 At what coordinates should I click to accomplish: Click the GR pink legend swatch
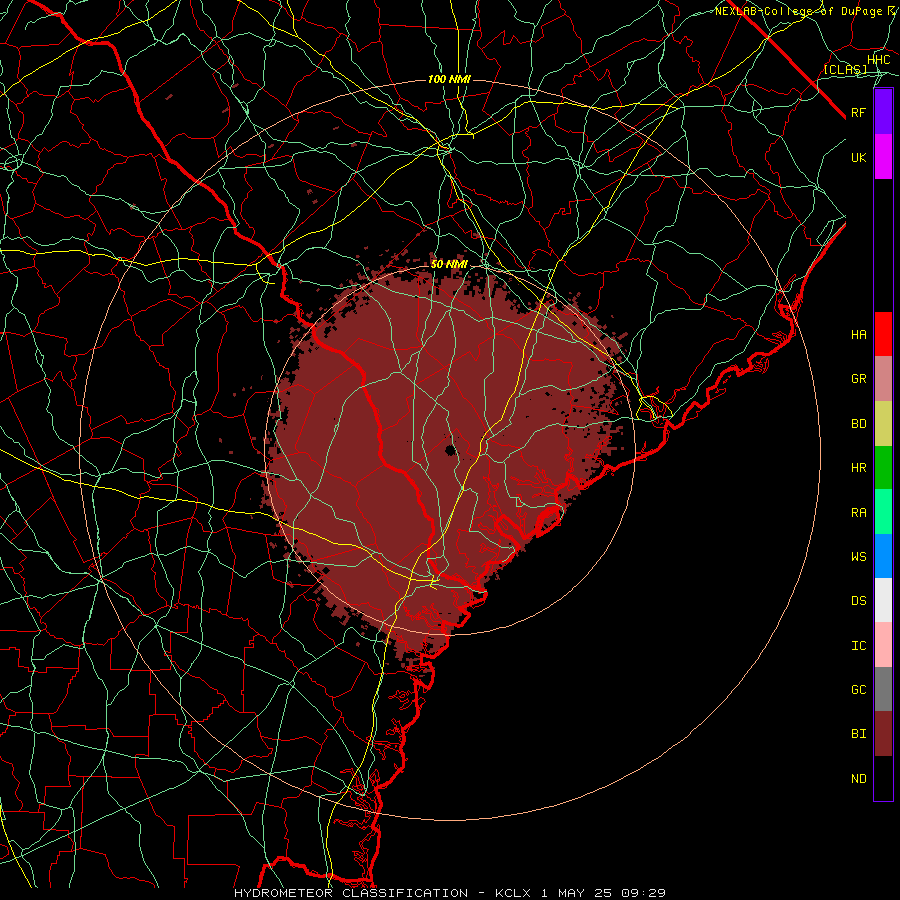click(883, 379)
